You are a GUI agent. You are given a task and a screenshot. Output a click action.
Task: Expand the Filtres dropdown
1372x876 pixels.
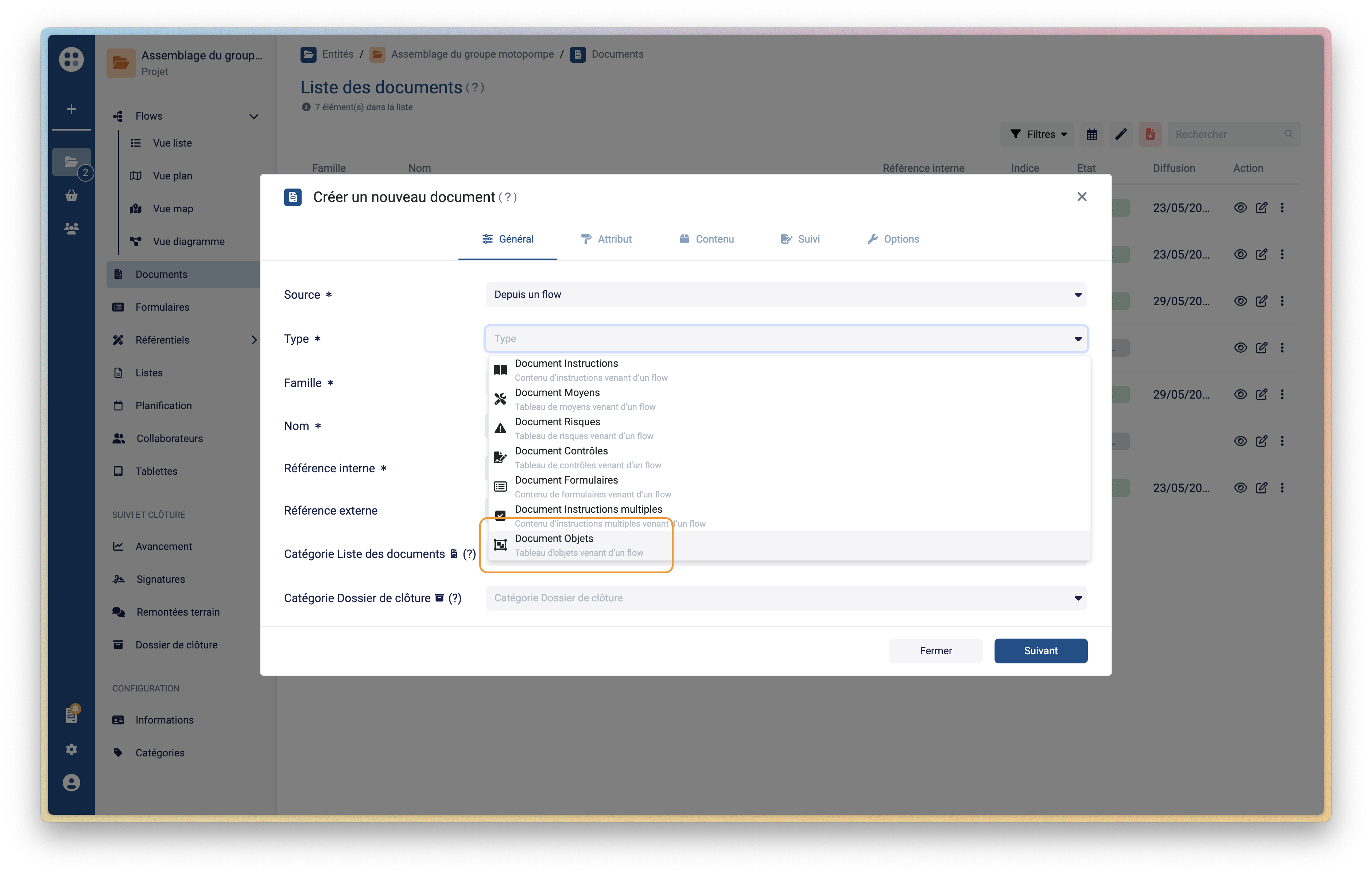coord(1037,134)
